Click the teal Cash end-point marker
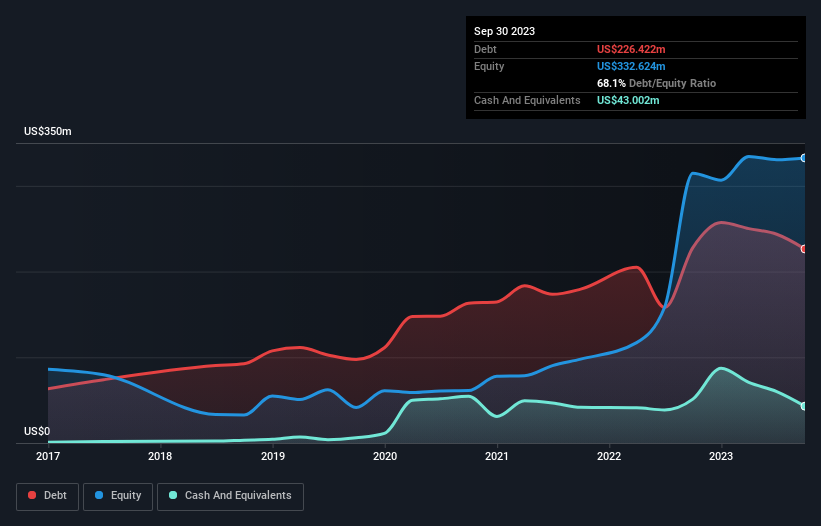Image resolution: width=821 pixels, height=526 pixels. click(804, 406)
